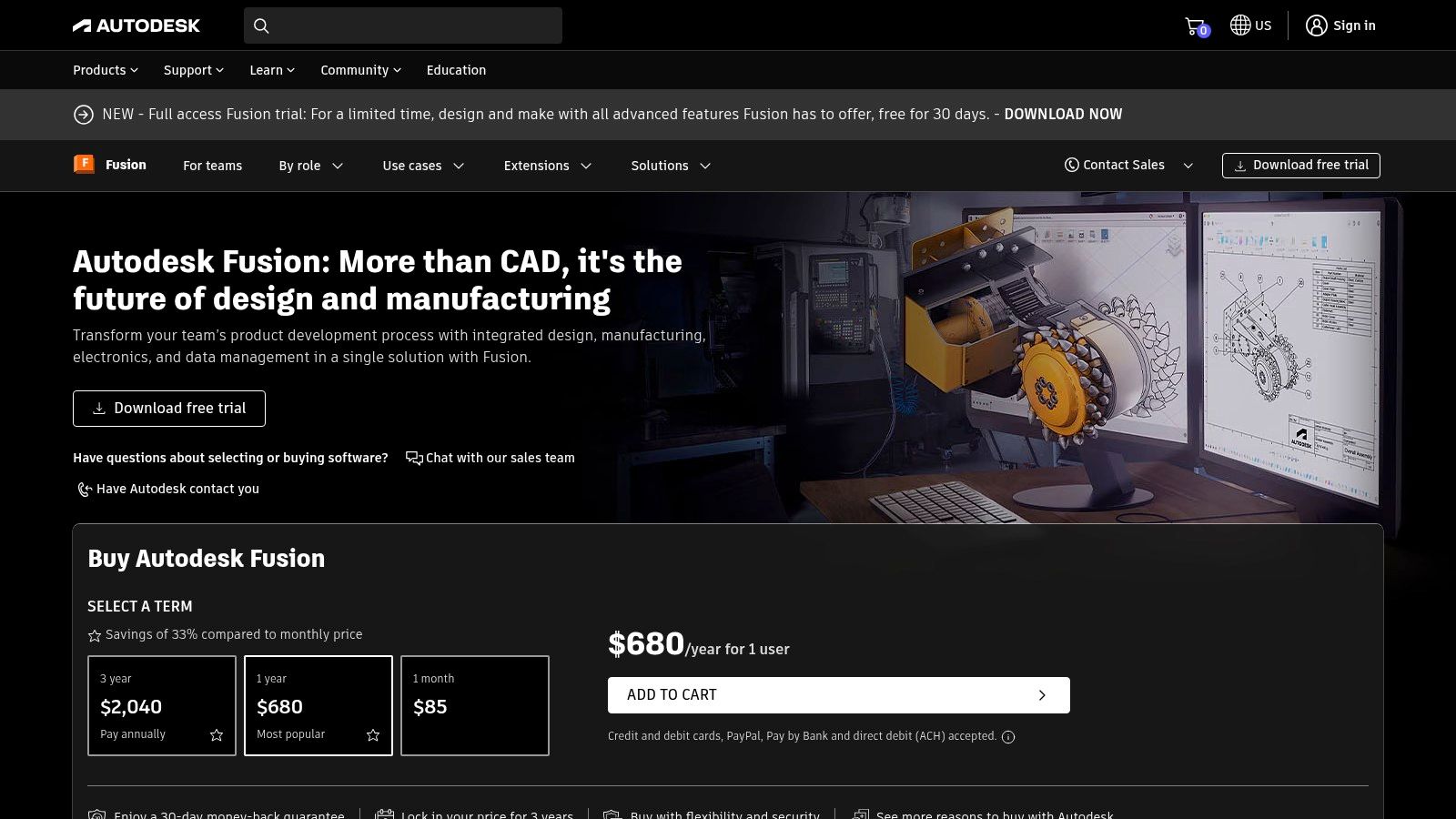Click the arrow icon in the trial banner
Screen dimensions: 1456x819
click(84, 115)
